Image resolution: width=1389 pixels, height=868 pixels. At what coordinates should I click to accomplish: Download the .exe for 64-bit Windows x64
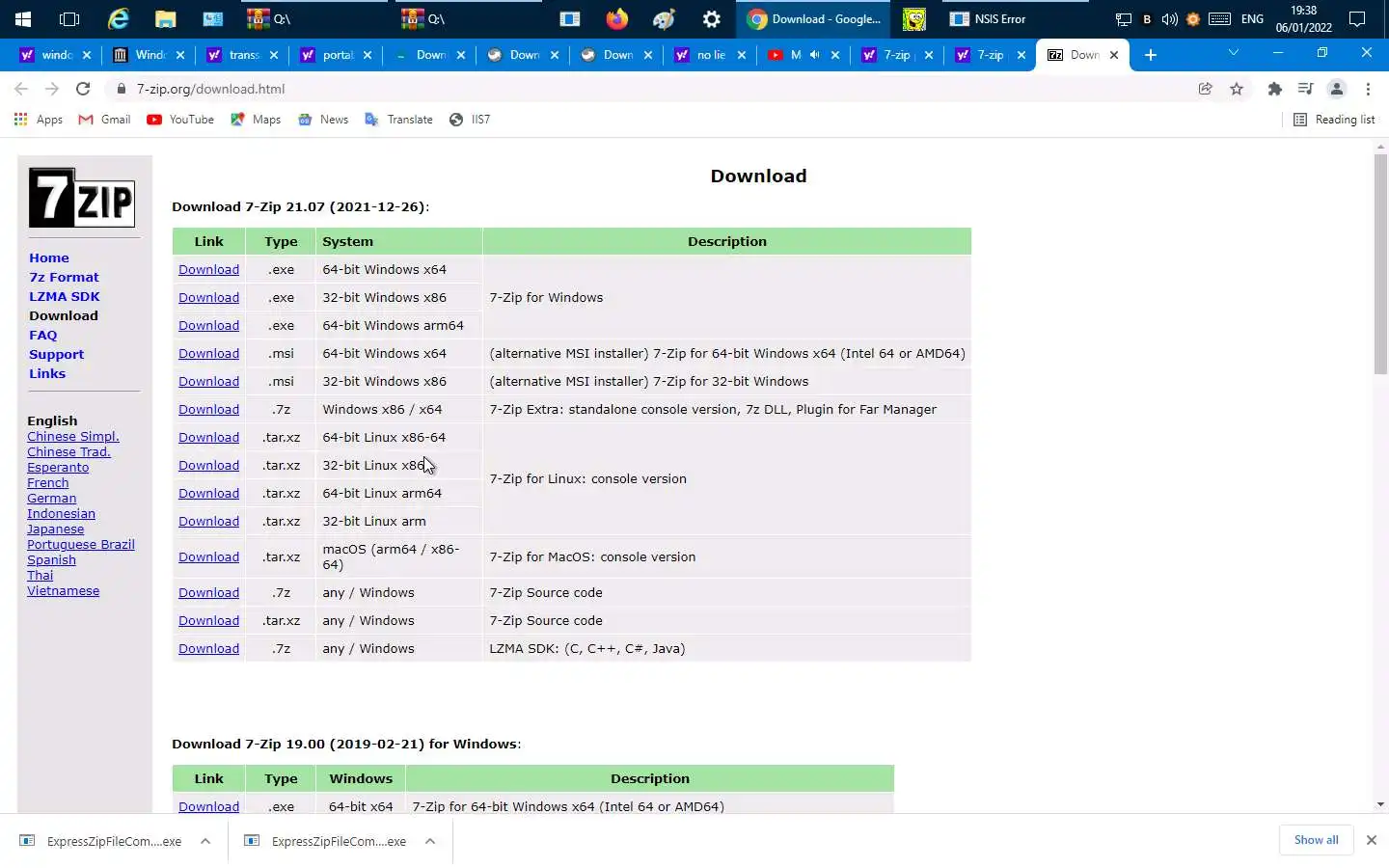208,269
